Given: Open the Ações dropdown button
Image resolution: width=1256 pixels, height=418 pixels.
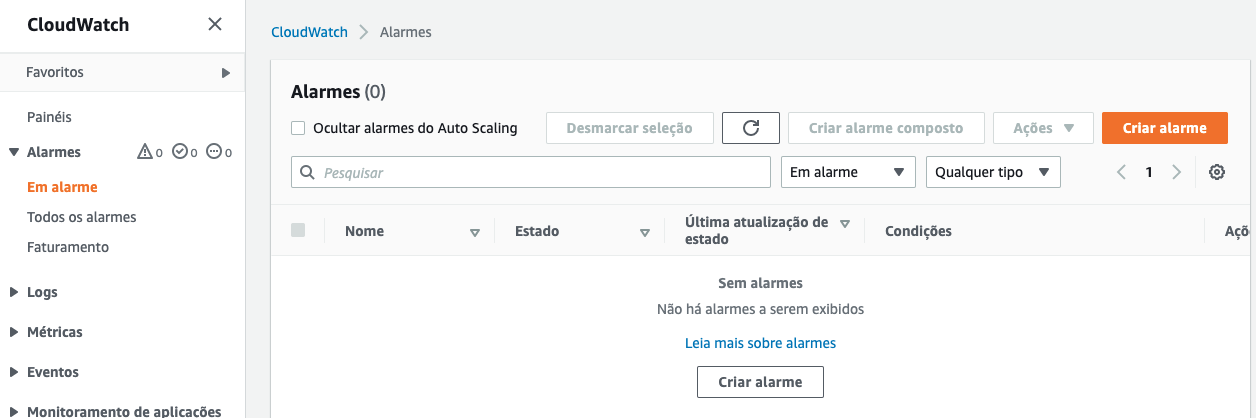Looking at the screenshot, I should click(1044, 128).
